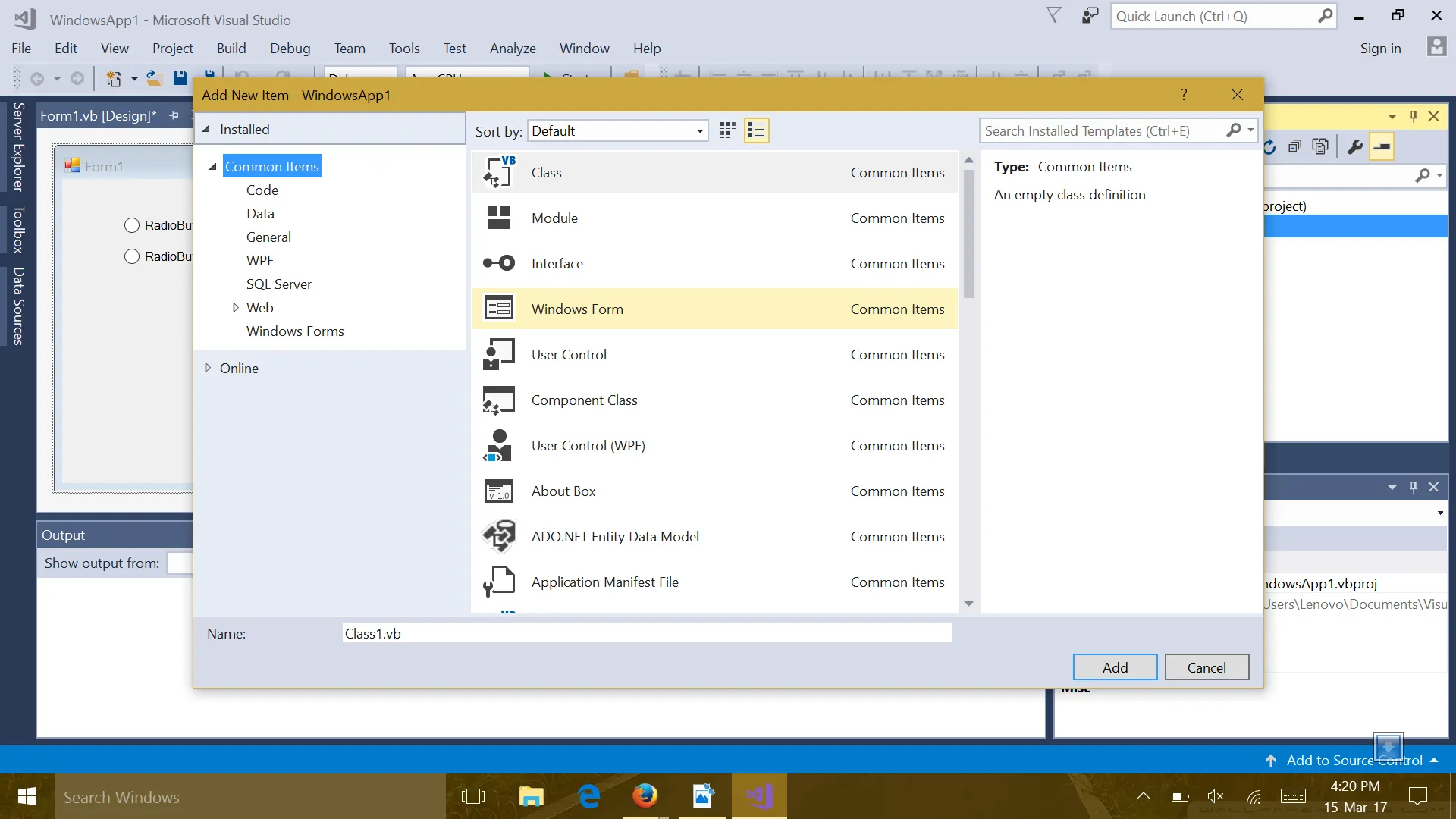Select the first RadioButton on Form1
This screenshot has height=819, width=1456.
tap(132, 225)
